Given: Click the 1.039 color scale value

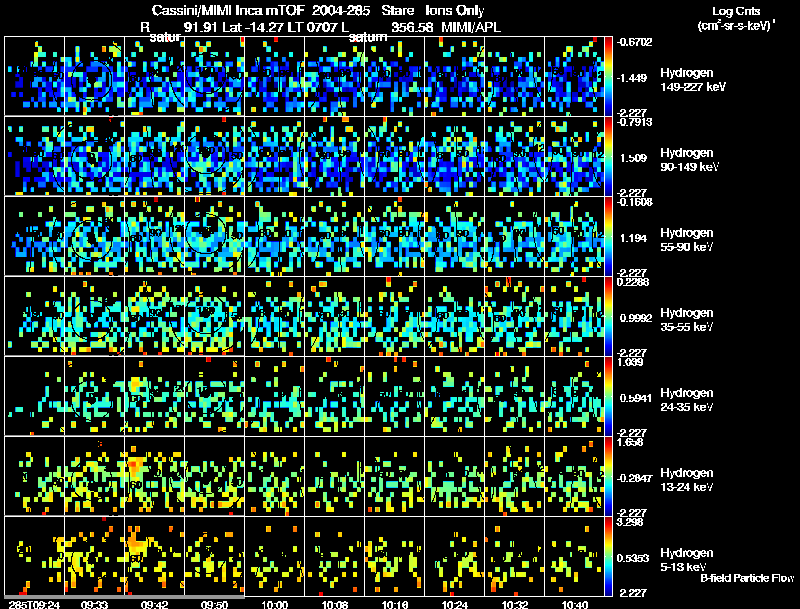Looking at the screenshot, I should coord(630,362).
